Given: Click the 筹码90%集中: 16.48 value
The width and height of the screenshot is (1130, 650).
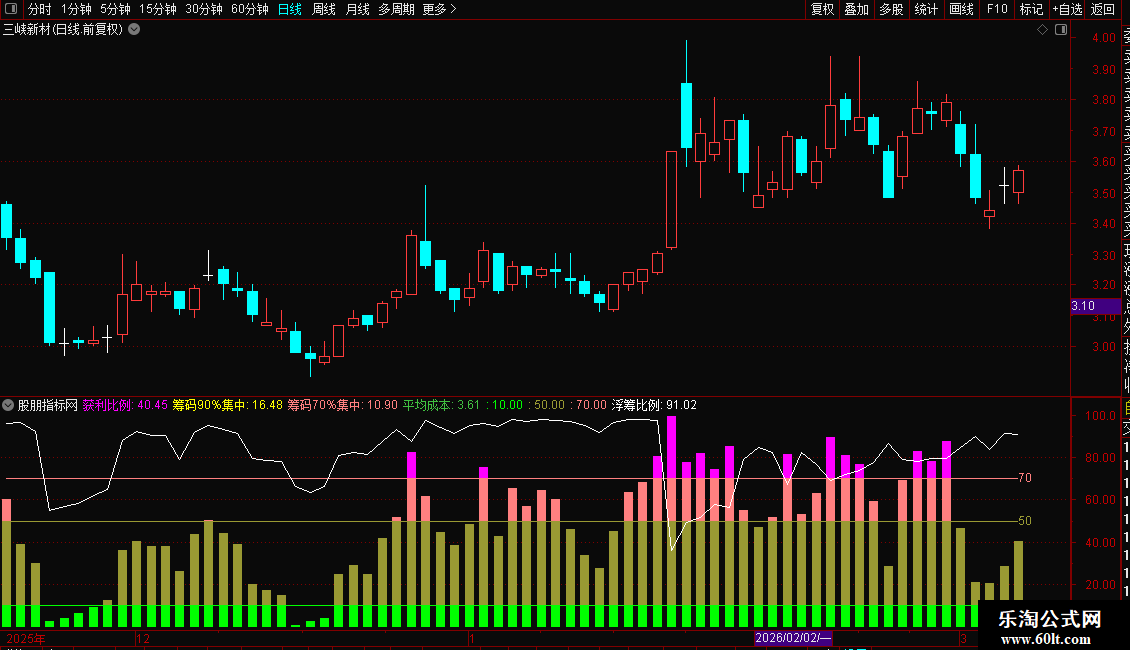Looking at the screenshot, I should tap(227, 405).
